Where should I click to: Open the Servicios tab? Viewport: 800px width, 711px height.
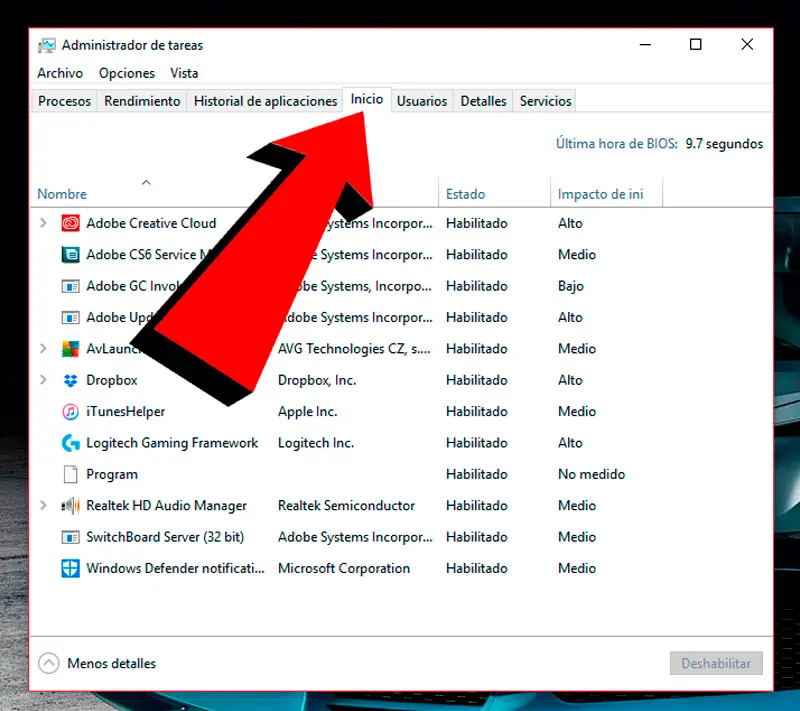tap(545, 101)
